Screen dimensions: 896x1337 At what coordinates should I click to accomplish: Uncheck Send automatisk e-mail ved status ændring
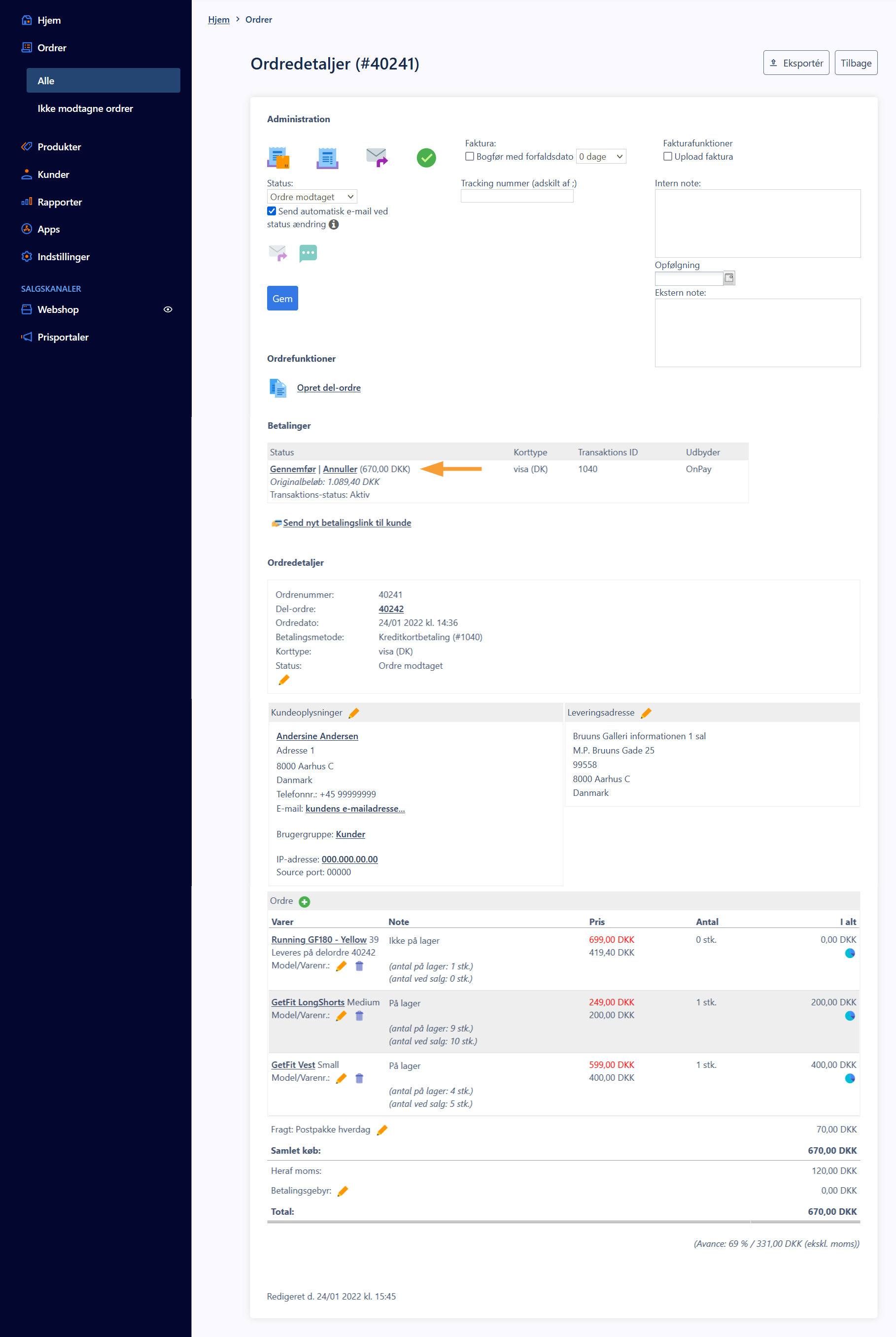[x=272, y=211]
